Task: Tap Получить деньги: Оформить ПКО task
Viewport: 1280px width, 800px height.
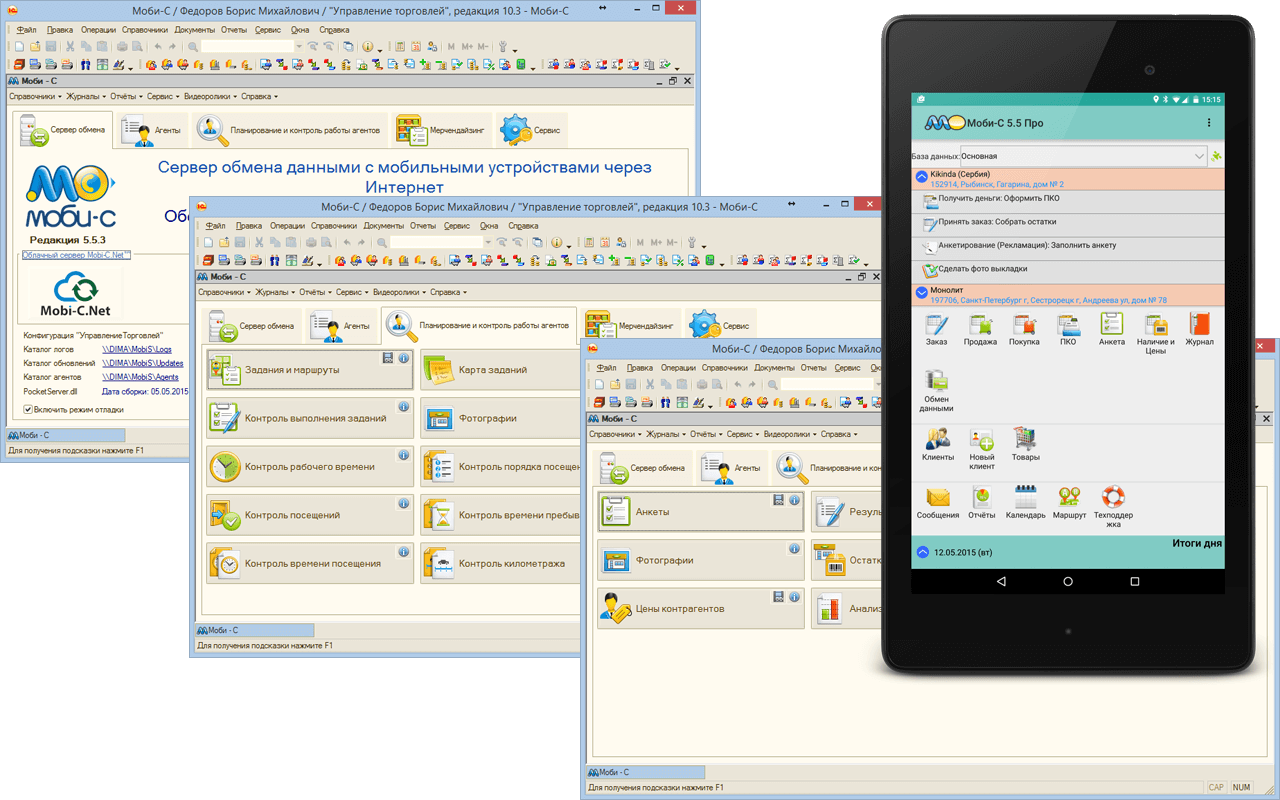Action: click(x=1067, y=200)
